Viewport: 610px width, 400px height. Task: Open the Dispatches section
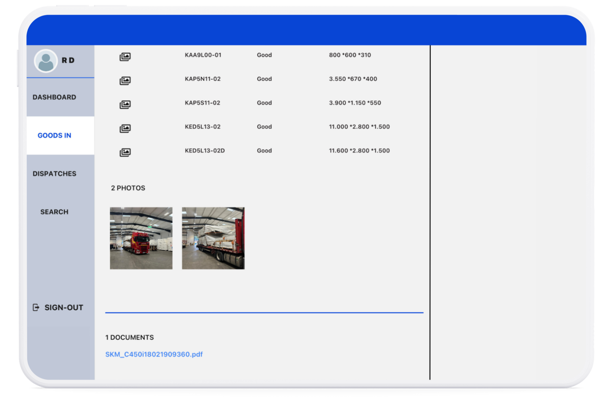[x=54, y=173]
